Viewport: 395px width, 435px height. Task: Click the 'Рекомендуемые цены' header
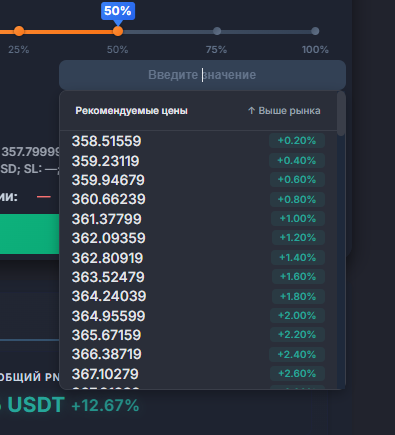point(131,111)
